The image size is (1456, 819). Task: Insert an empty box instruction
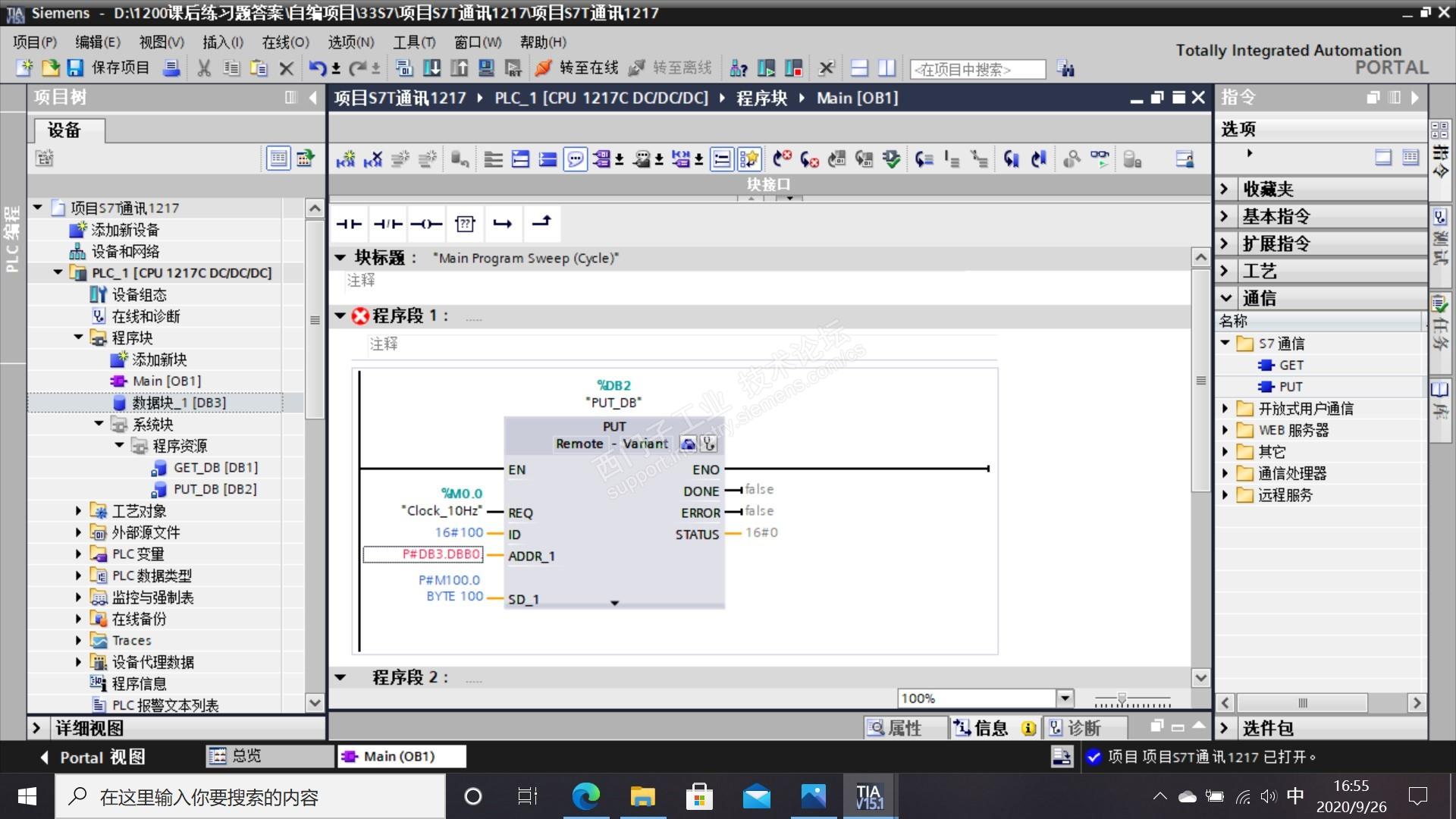point(465,224)
